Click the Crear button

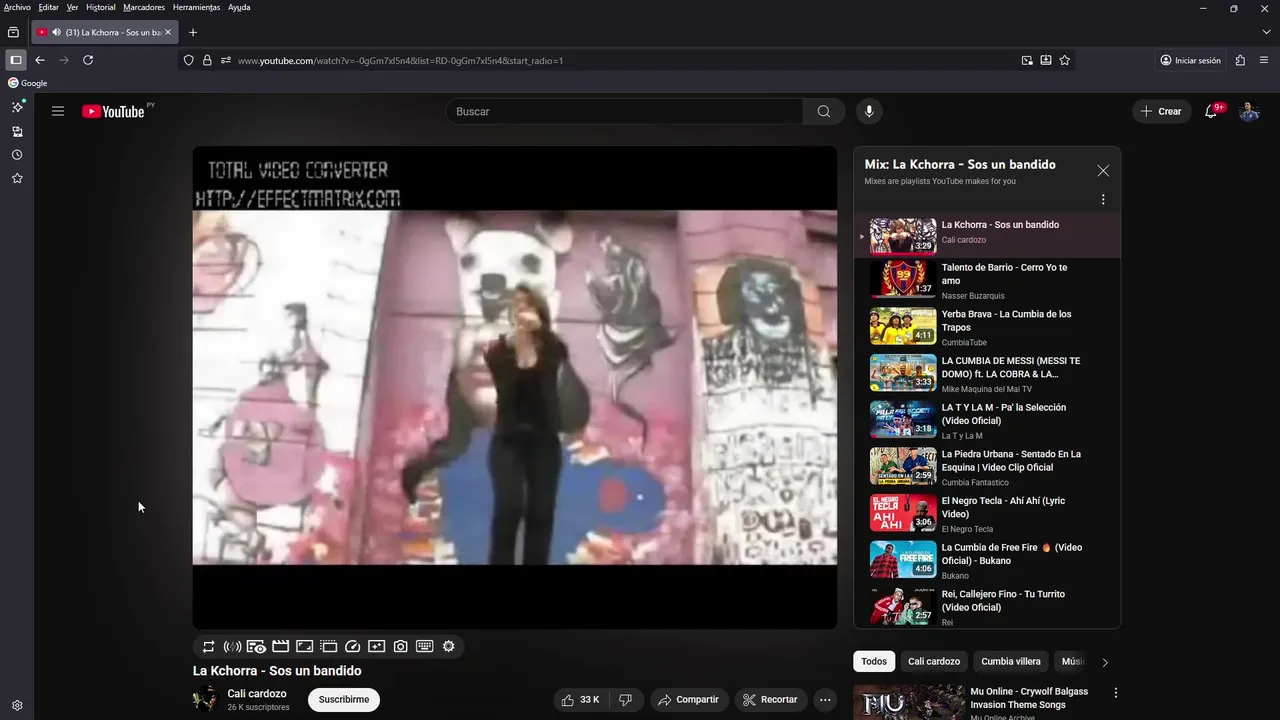(1161, 111)
